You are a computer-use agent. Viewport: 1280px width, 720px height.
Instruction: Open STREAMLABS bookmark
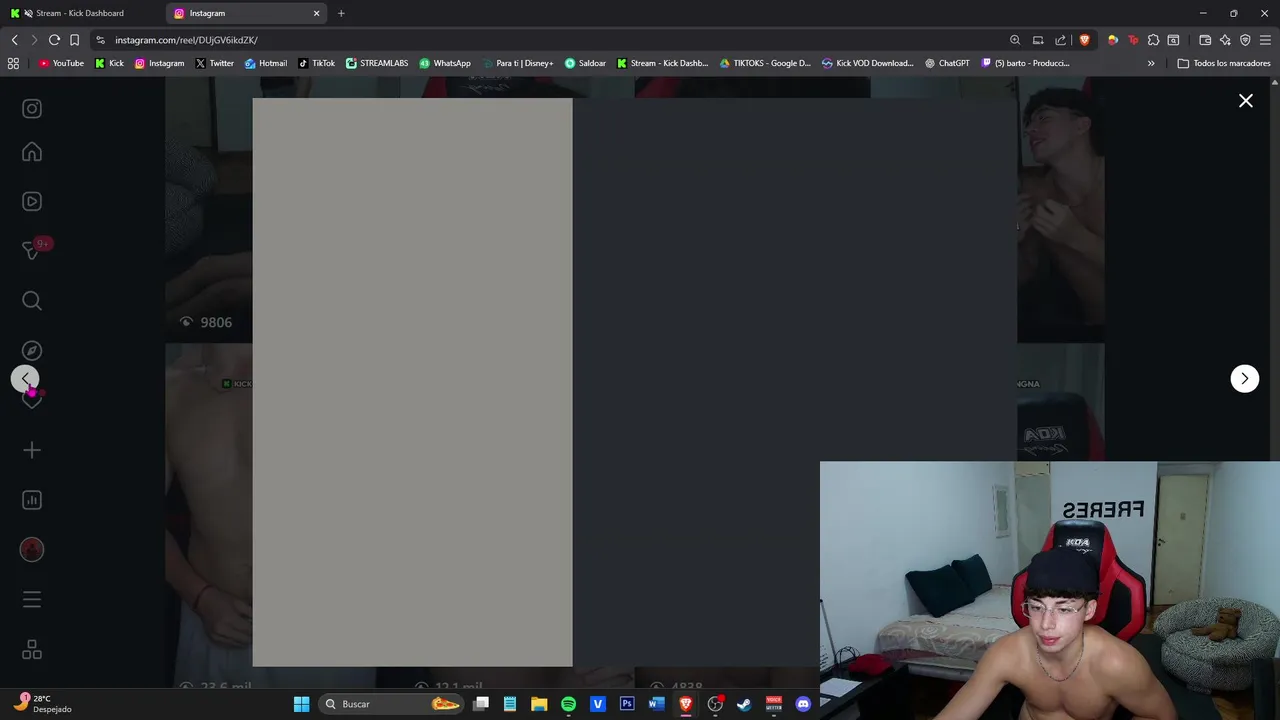click(x=377, y=63)
